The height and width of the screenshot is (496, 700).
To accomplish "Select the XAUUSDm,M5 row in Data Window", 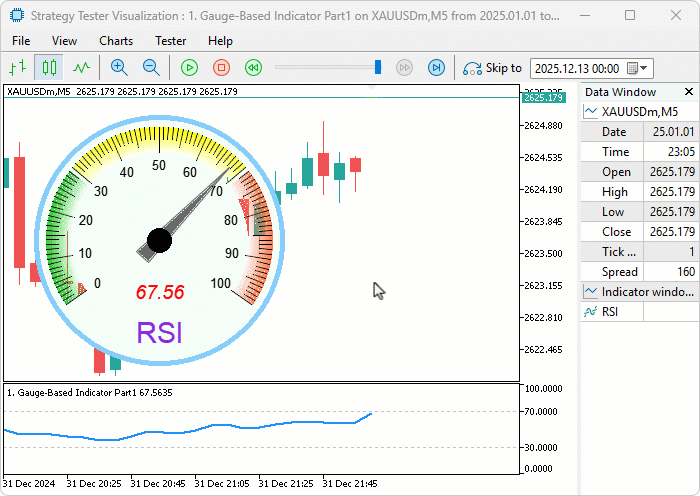I will [640, 112].
